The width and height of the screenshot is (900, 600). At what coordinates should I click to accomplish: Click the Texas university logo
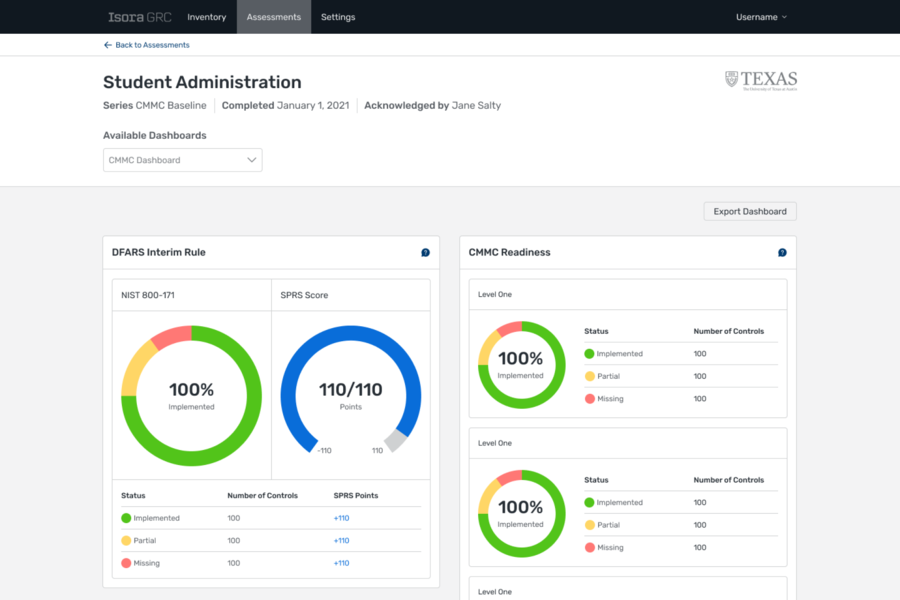pos(761,80)
